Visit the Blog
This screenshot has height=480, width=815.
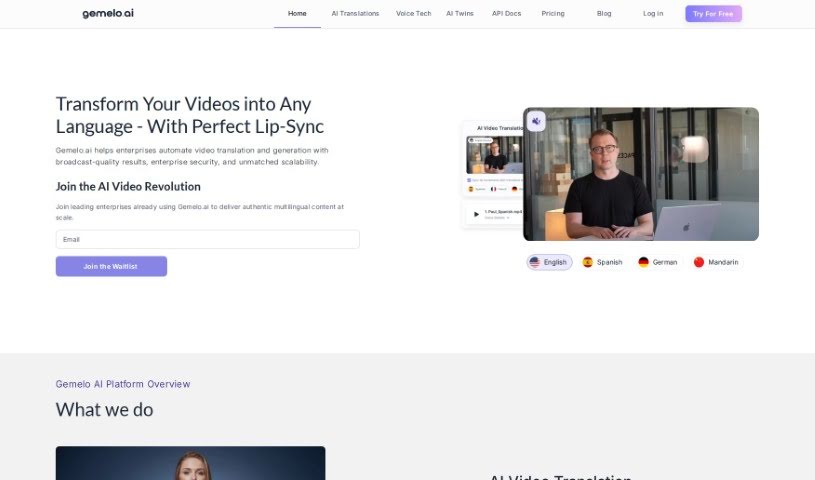(604, 14)
